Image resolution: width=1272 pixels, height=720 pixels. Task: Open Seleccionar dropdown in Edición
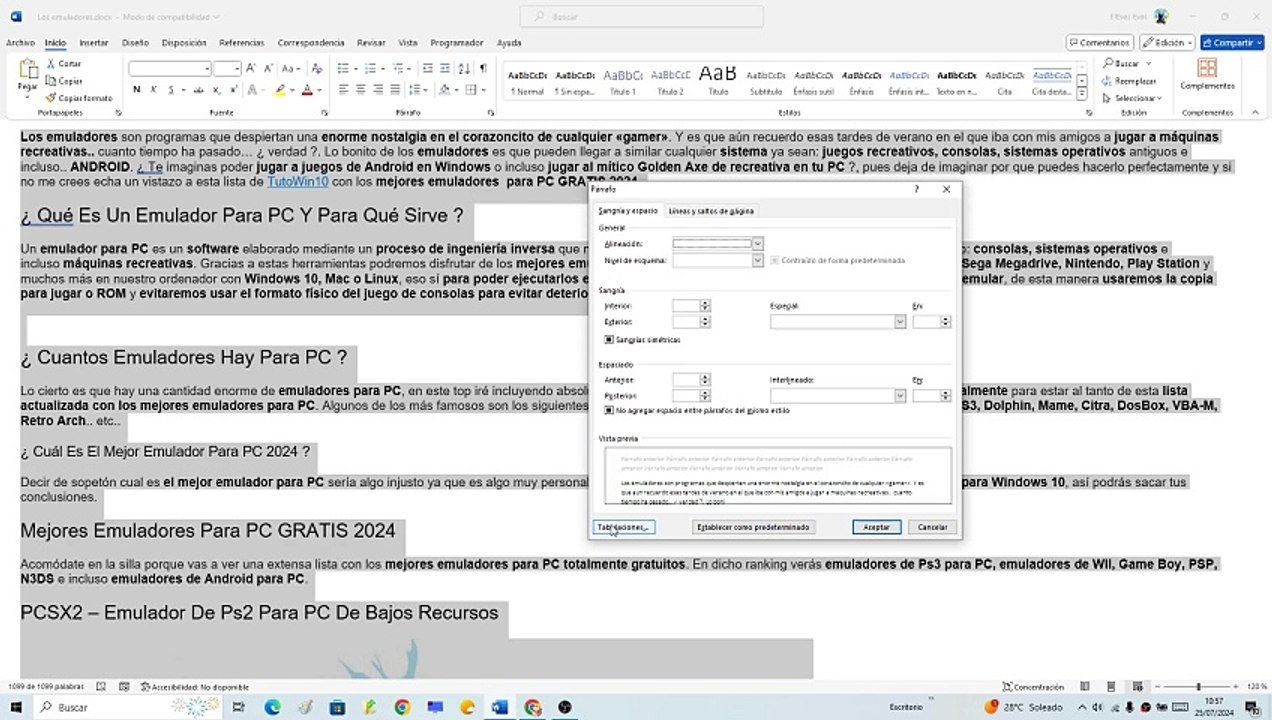coord(1132,98)
